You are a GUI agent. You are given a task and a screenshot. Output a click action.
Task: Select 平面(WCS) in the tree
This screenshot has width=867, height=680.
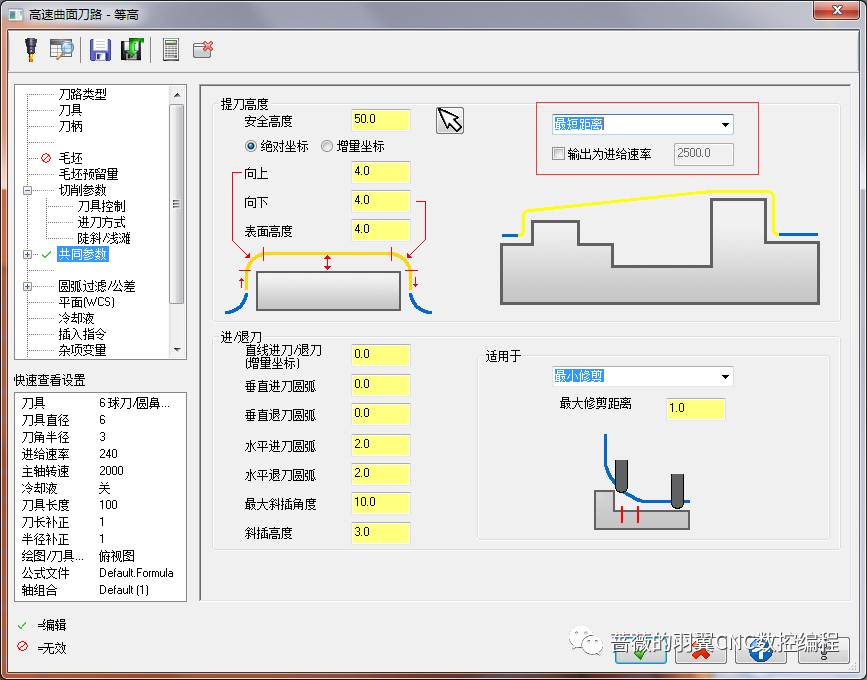click(x=86, y=302)
